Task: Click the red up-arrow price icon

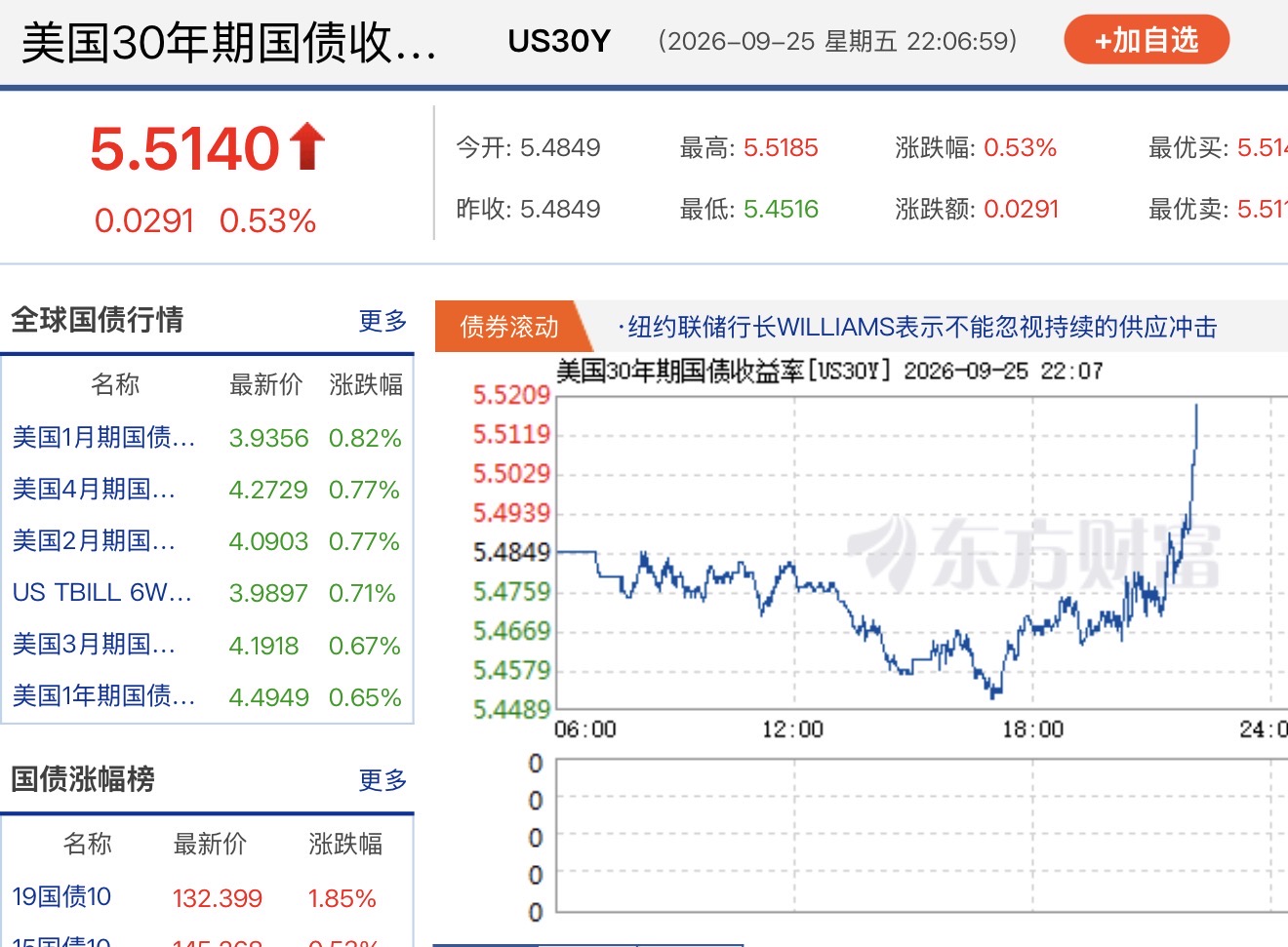Action: coord(307,146)
